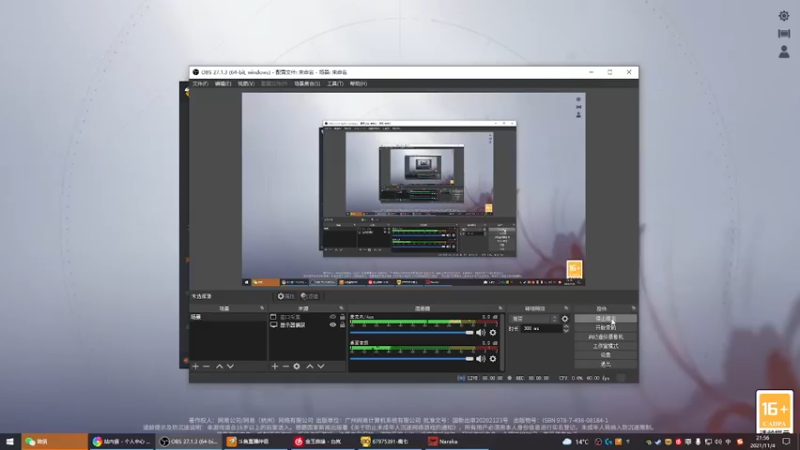Open the Edit menu in OBS
This screenshot has width=800, height=450.
[223, 84]
